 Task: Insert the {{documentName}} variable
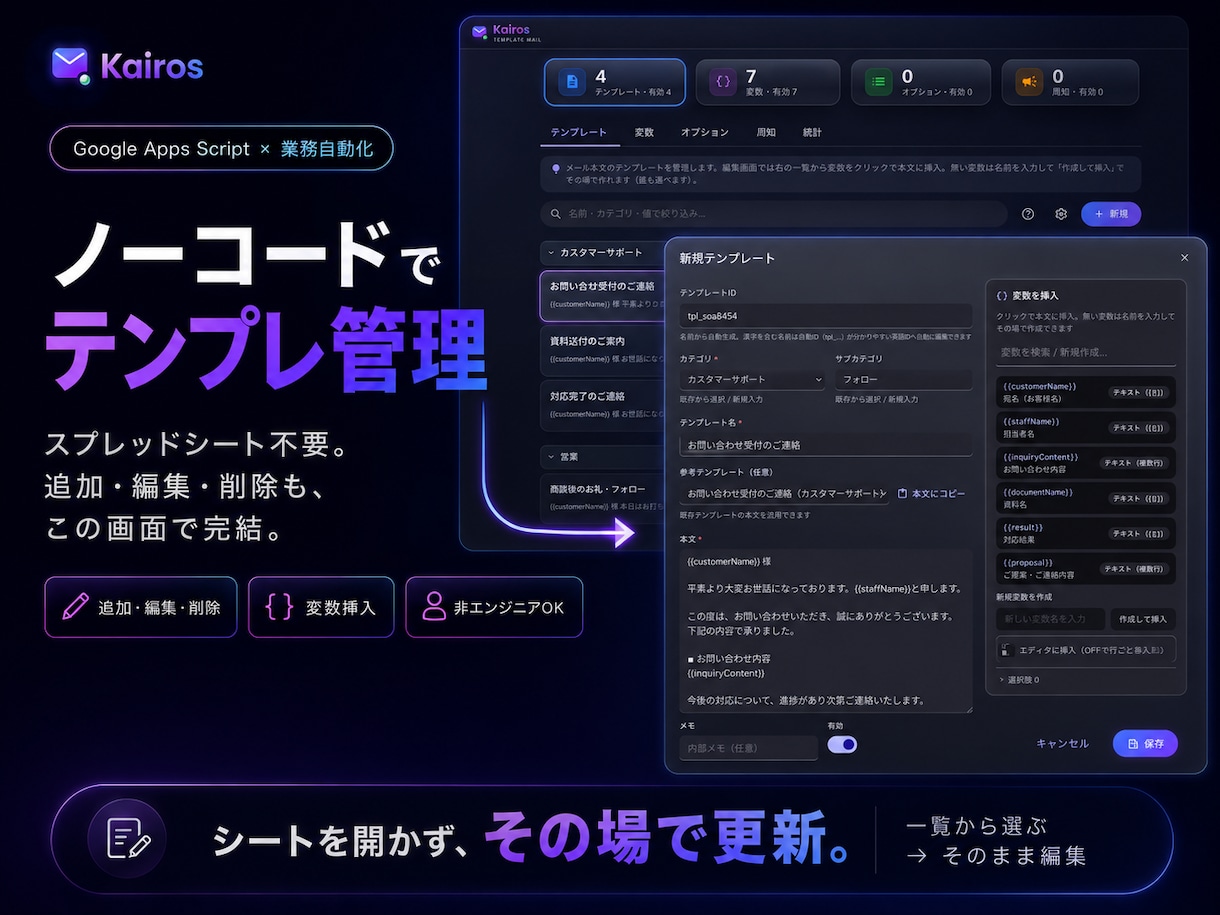pos(1086,498)
